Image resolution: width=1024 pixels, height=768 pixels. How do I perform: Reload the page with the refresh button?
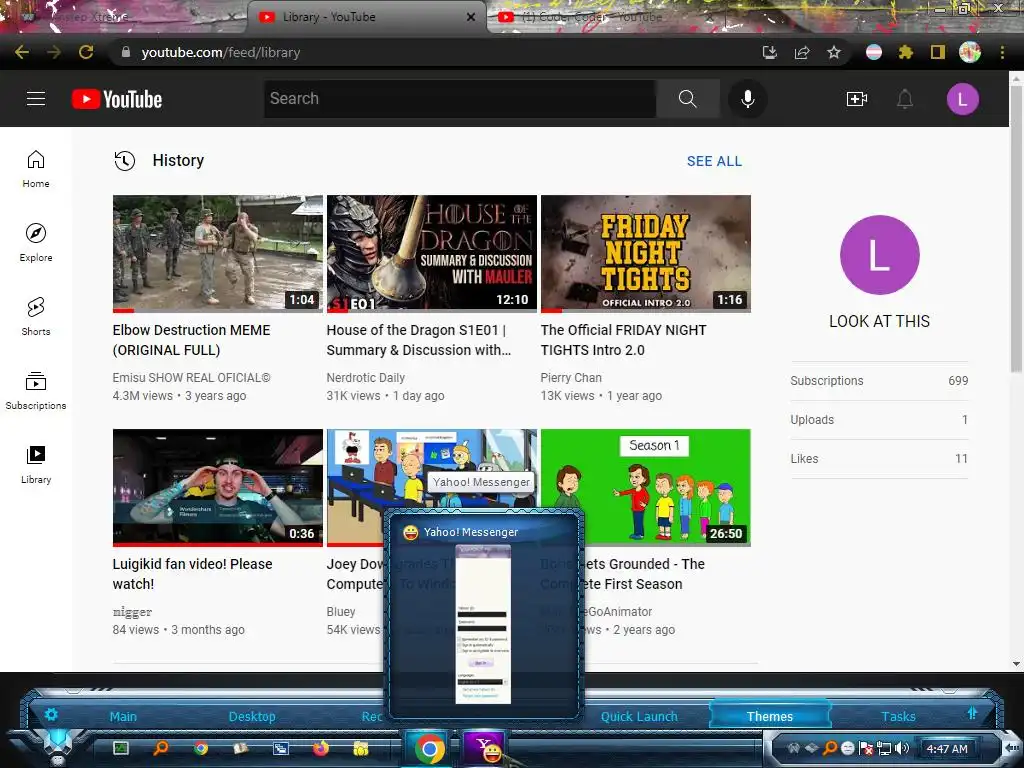coord(86,52)
